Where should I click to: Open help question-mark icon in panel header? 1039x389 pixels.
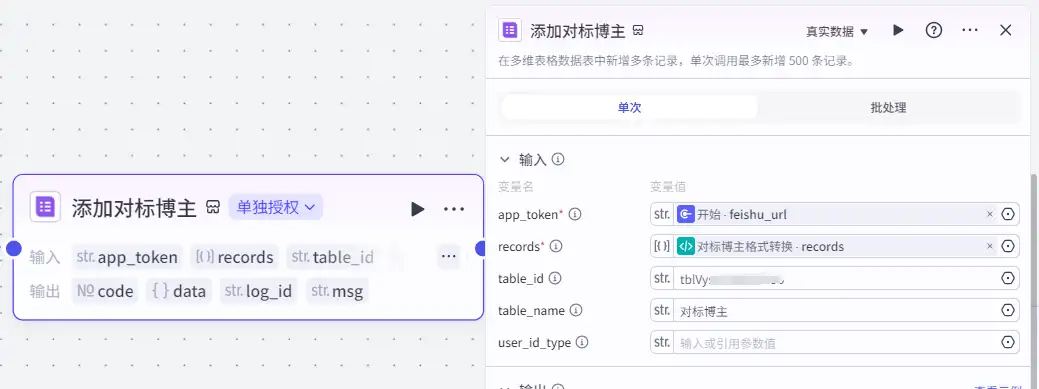click(x=934, y=30)
